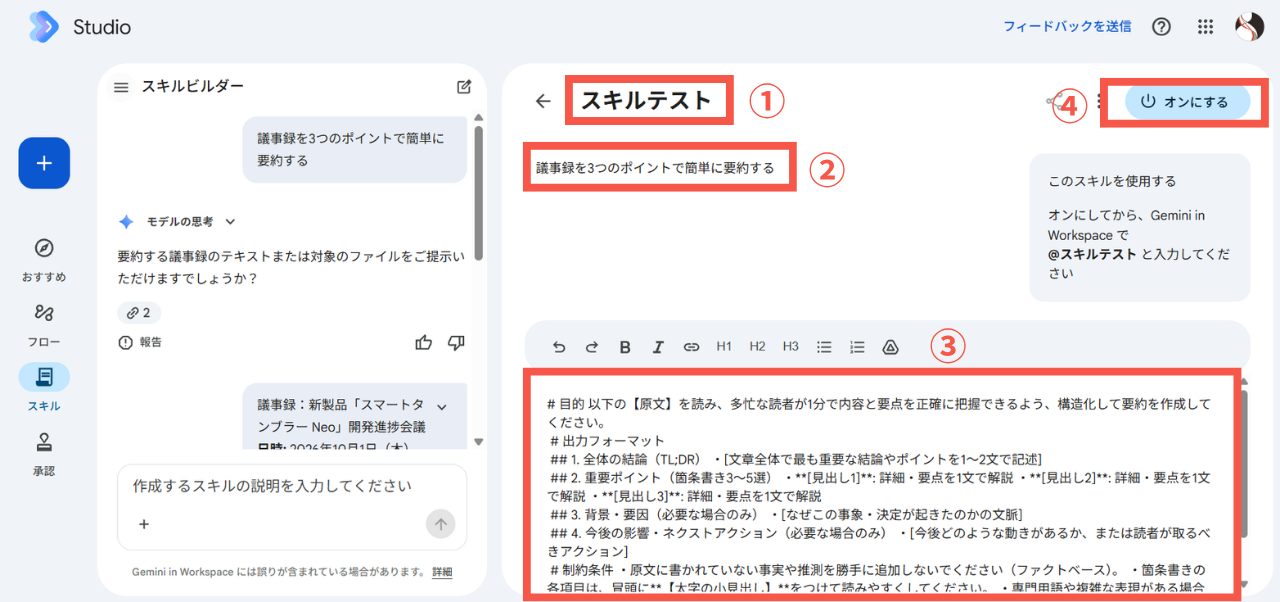1280x602 pixels.
Task: Click the モデルの思考 label
Action: tap(180, 222)
